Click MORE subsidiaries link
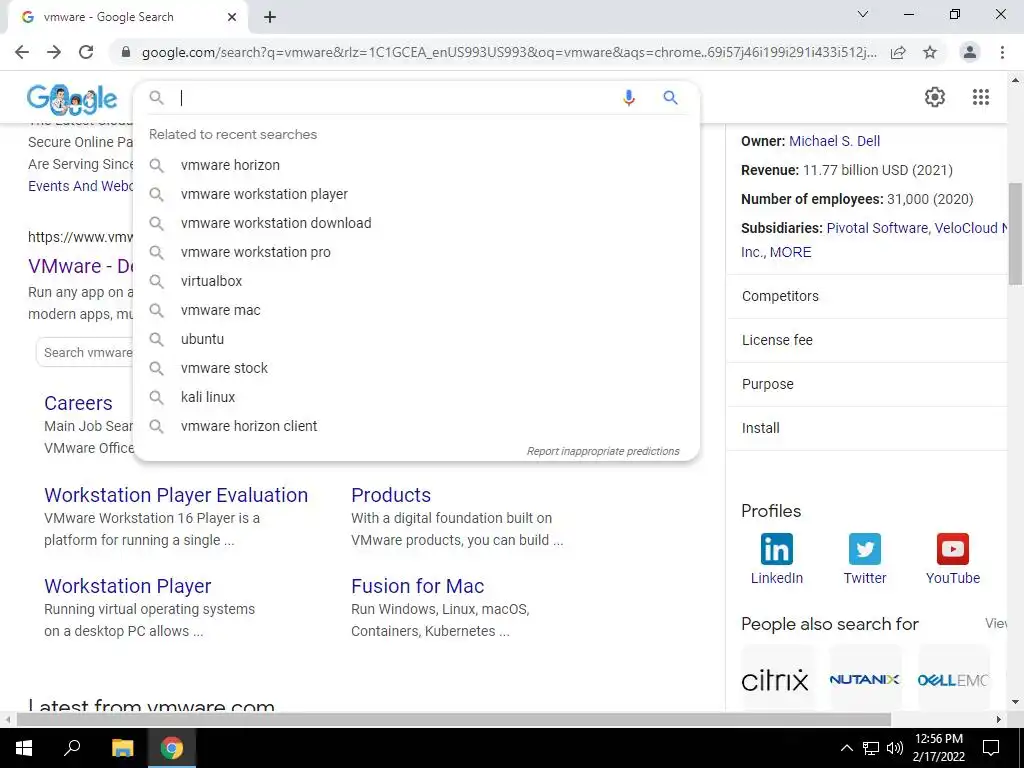 pyautogui.click(x=790, y=252)
